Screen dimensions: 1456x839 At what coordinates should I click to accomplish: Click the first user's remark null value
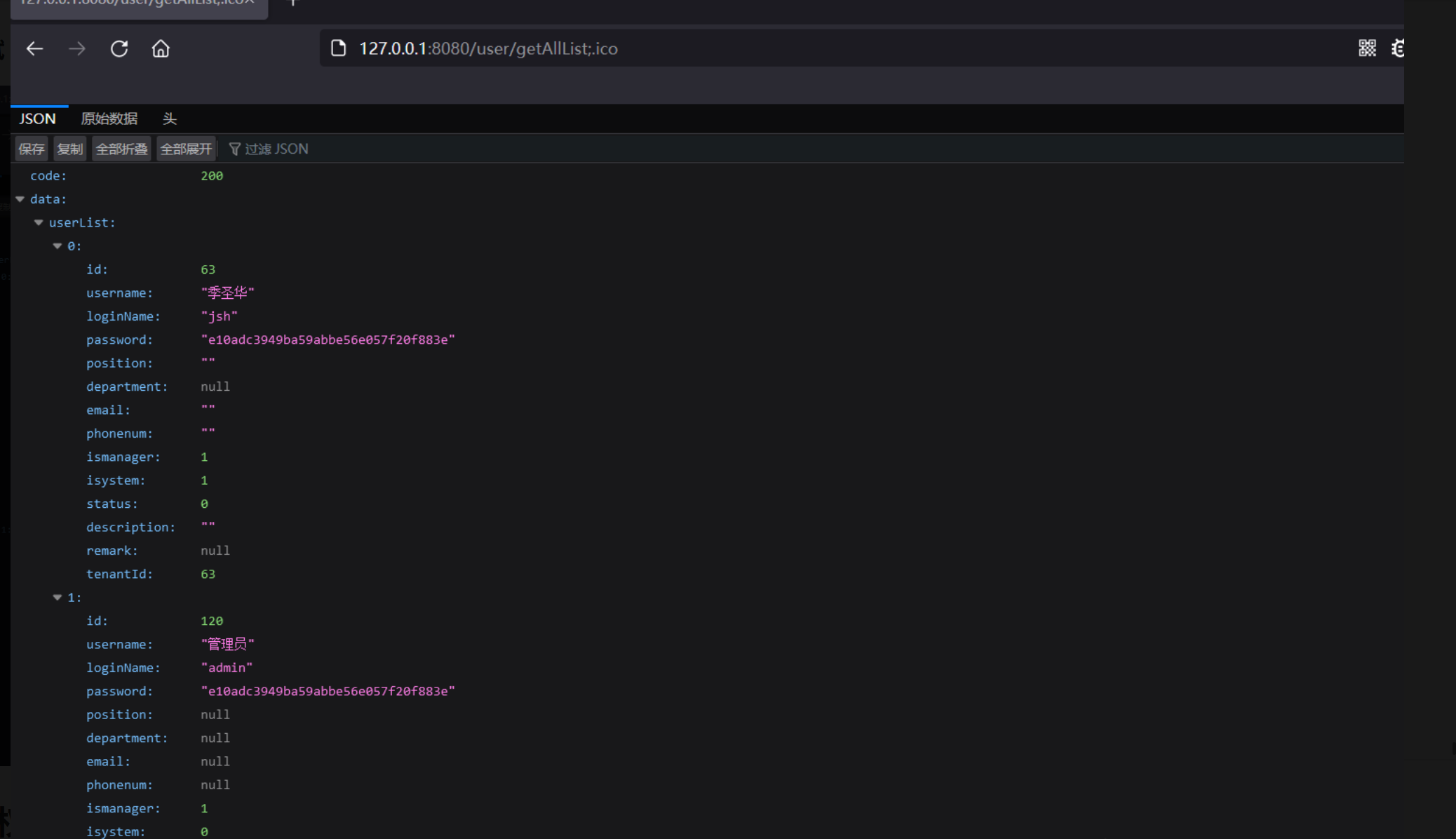tap(215, 551)
